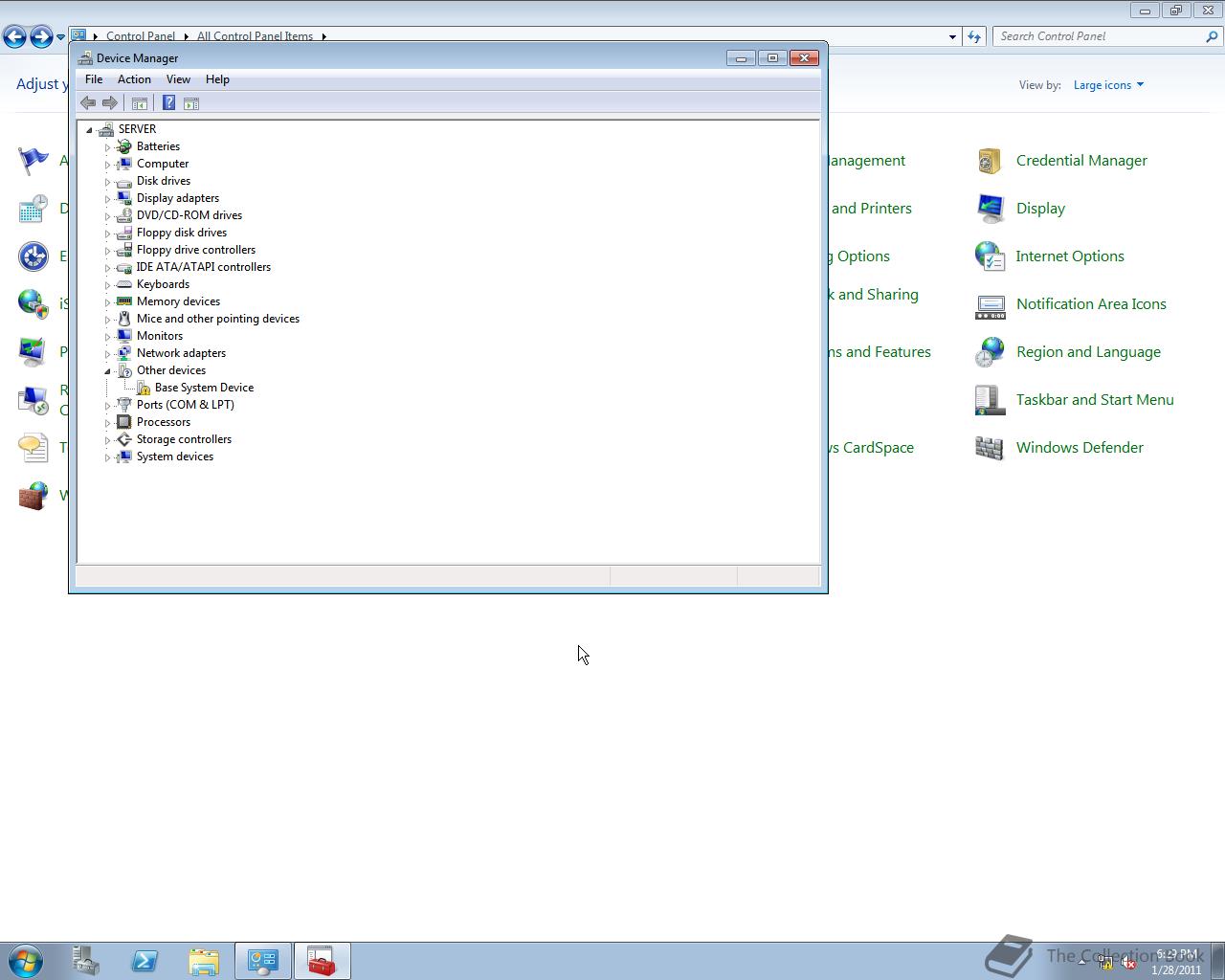This screenshot has height=980, width=1225.
Task: Open Windows Explorer folder on taskbar
Action: (204, 961)
